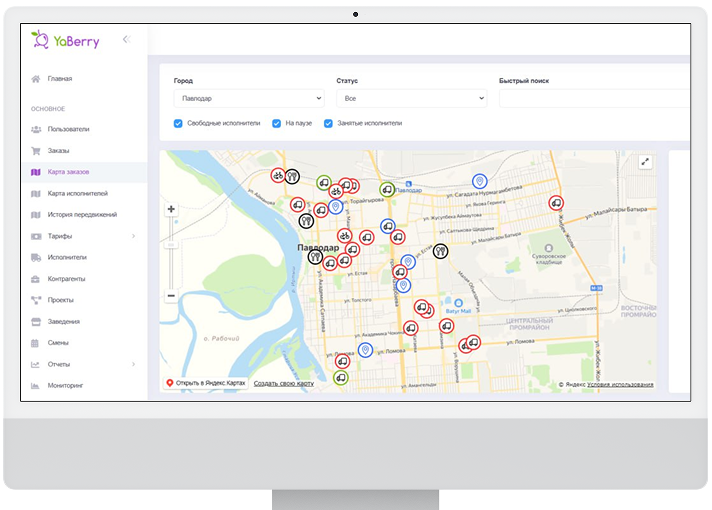Image resolution: width=712 pixels, height=510 pixels.
Task: Open the Статус dropdown showing Все
Action: click(411, 99)
